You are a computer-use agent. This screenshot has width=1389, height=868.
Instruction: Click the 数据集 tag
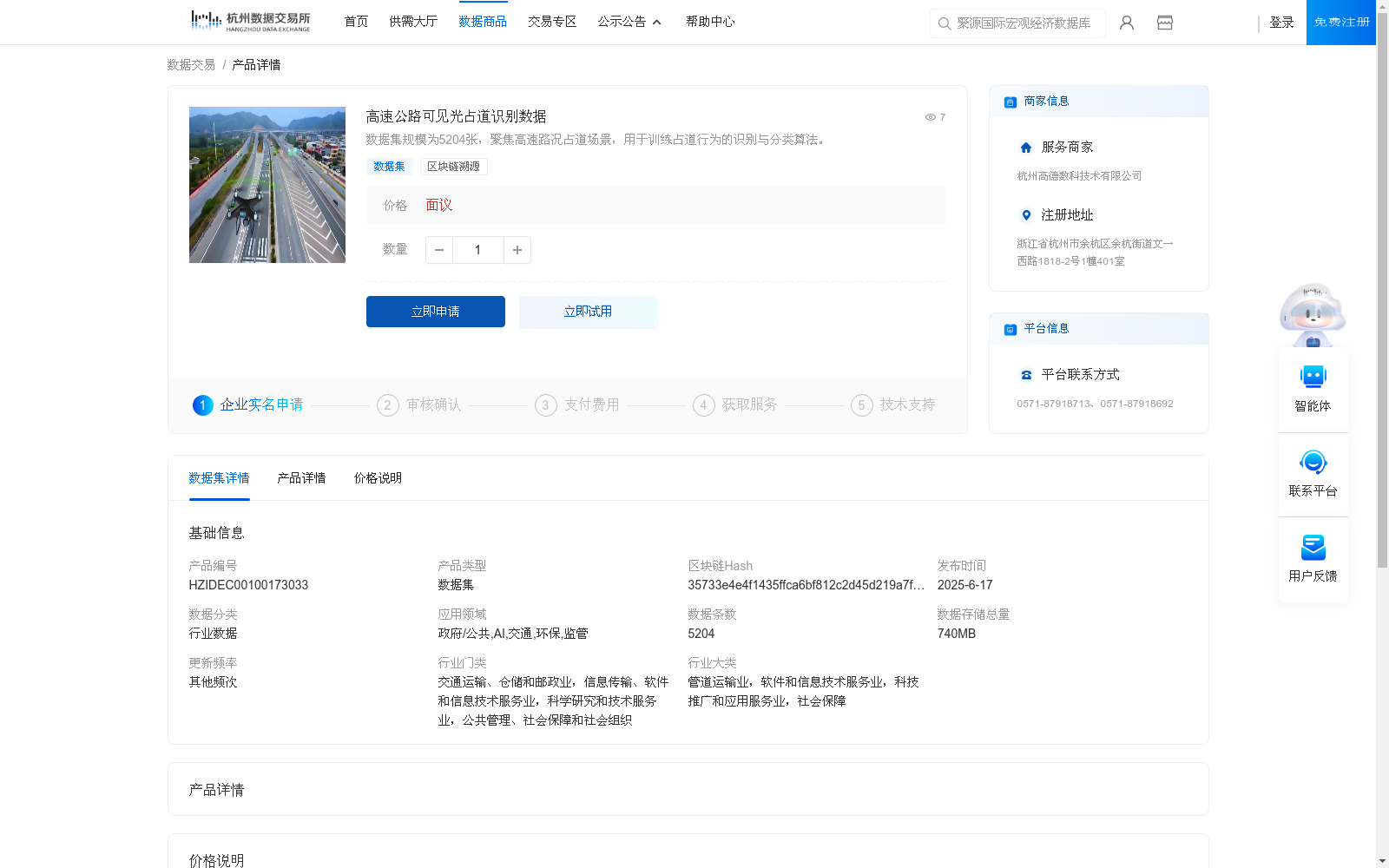pos(389,167)
